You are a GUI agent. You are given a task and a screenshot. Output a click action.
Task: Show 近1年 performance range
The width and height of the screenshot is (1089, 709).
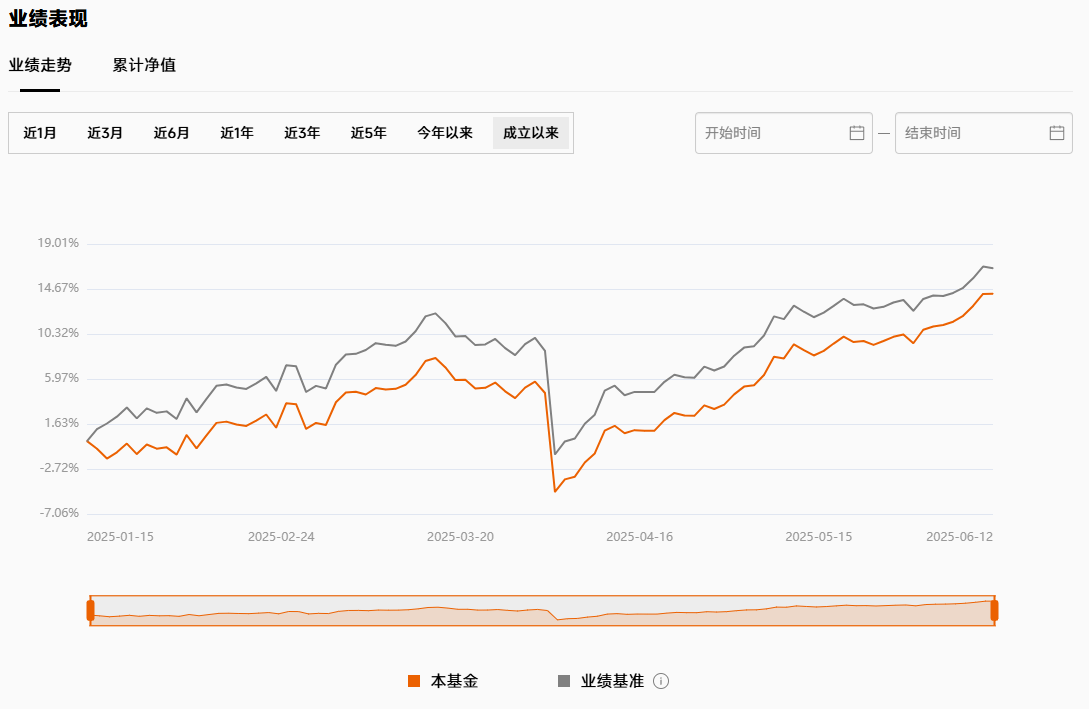[237, 133]
